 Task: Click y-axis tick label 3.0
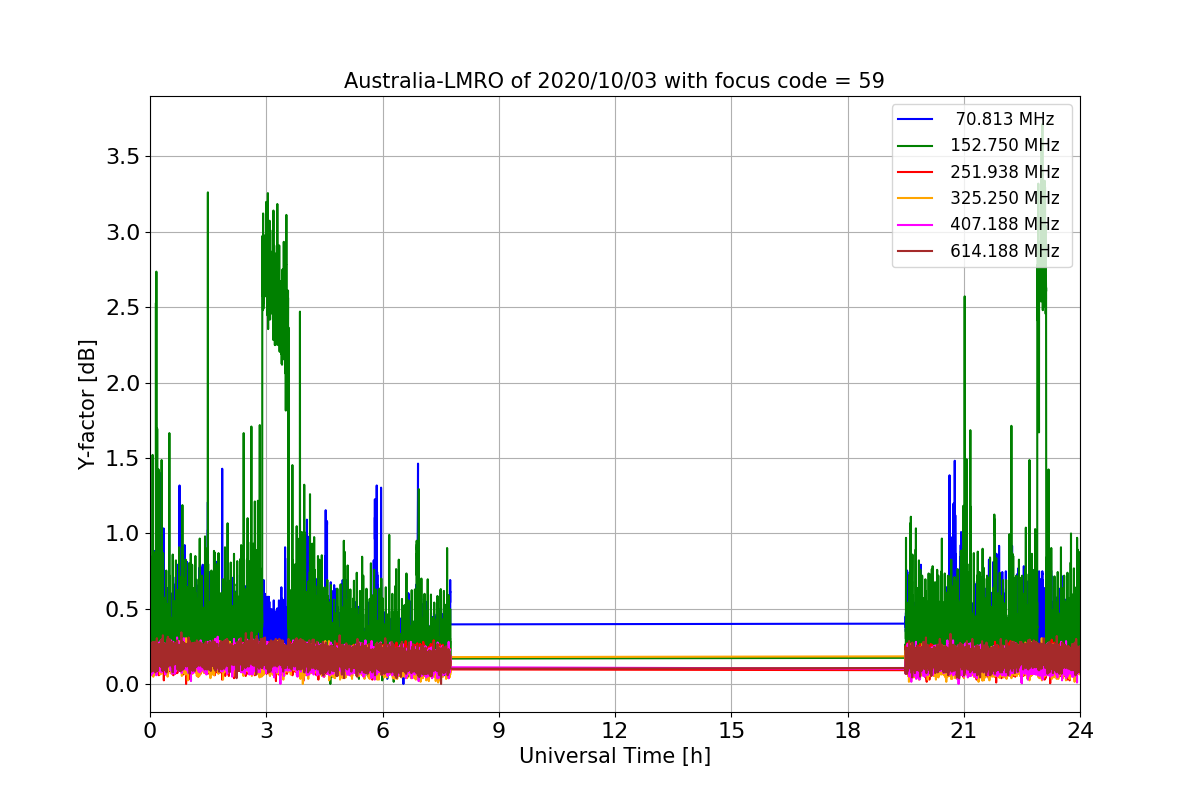click(x=122, y=232)
